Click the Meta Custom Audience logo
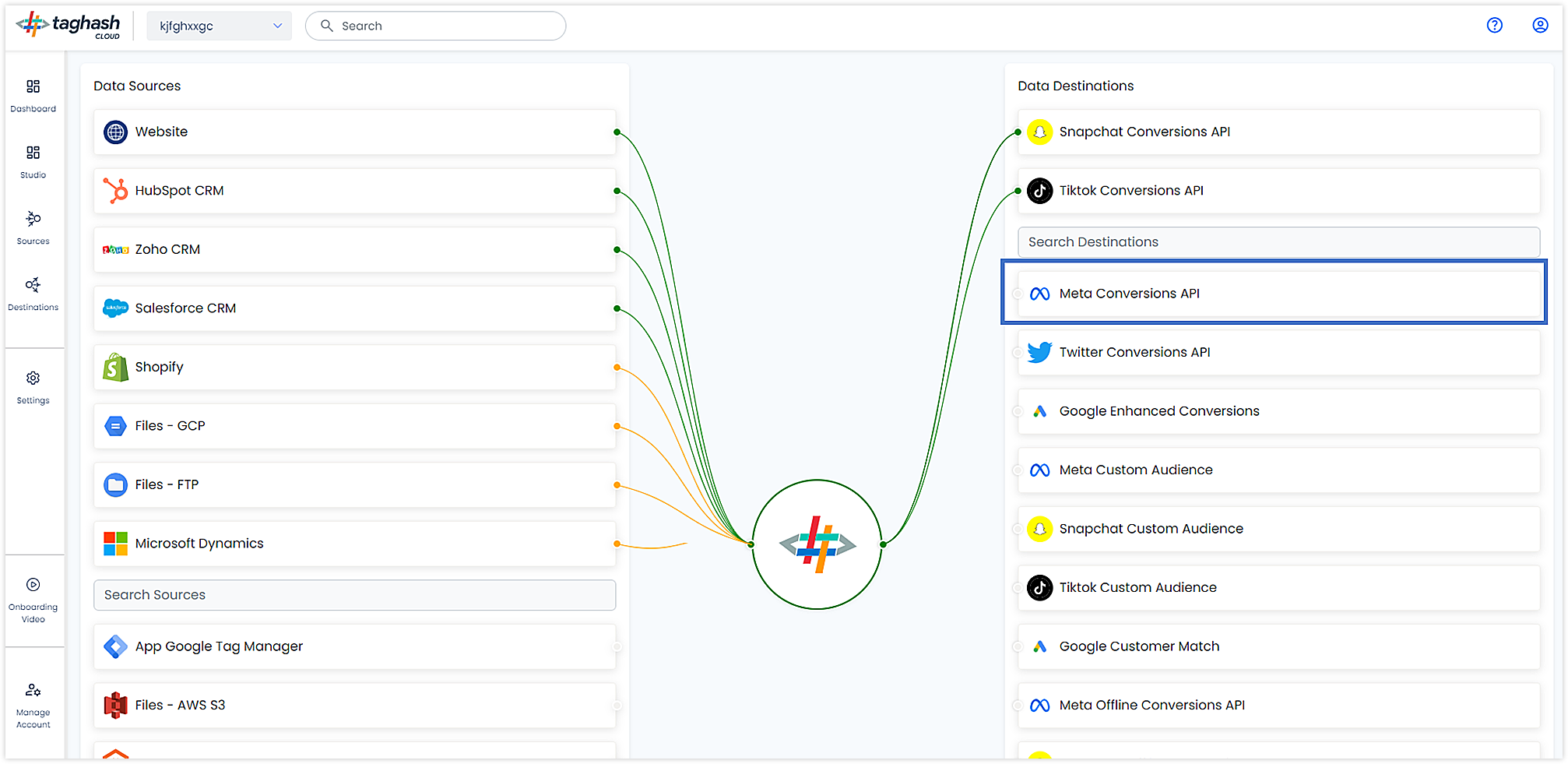 tap(1039, 470)
